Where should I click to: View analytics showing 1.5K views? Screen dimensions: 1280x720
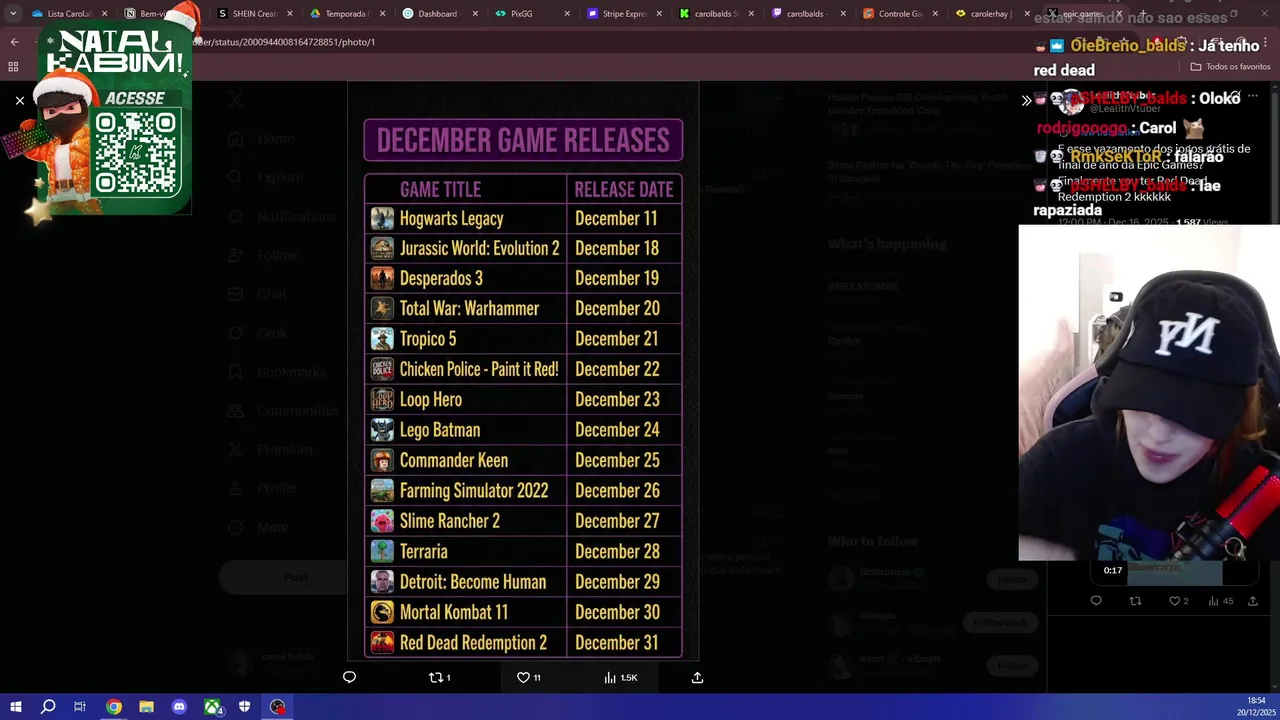pos(620,677)
